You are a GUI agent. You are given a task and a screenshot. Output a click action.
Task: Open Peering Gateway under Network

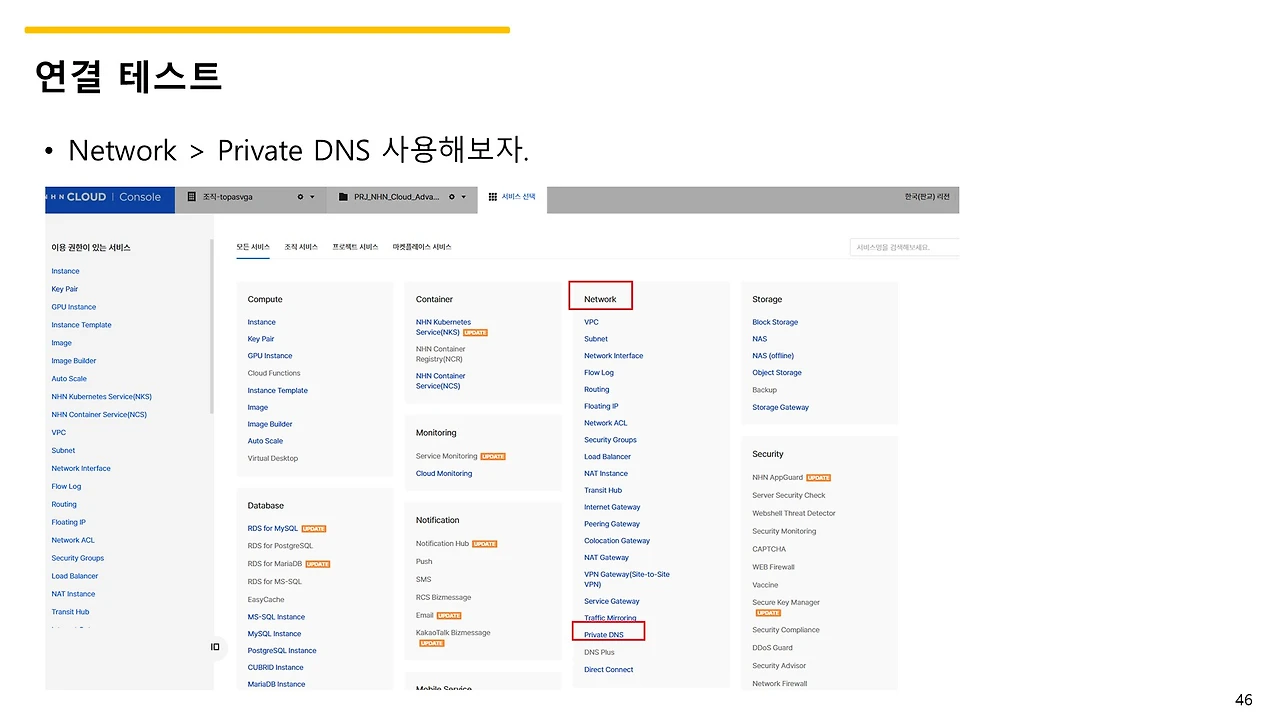612,524
